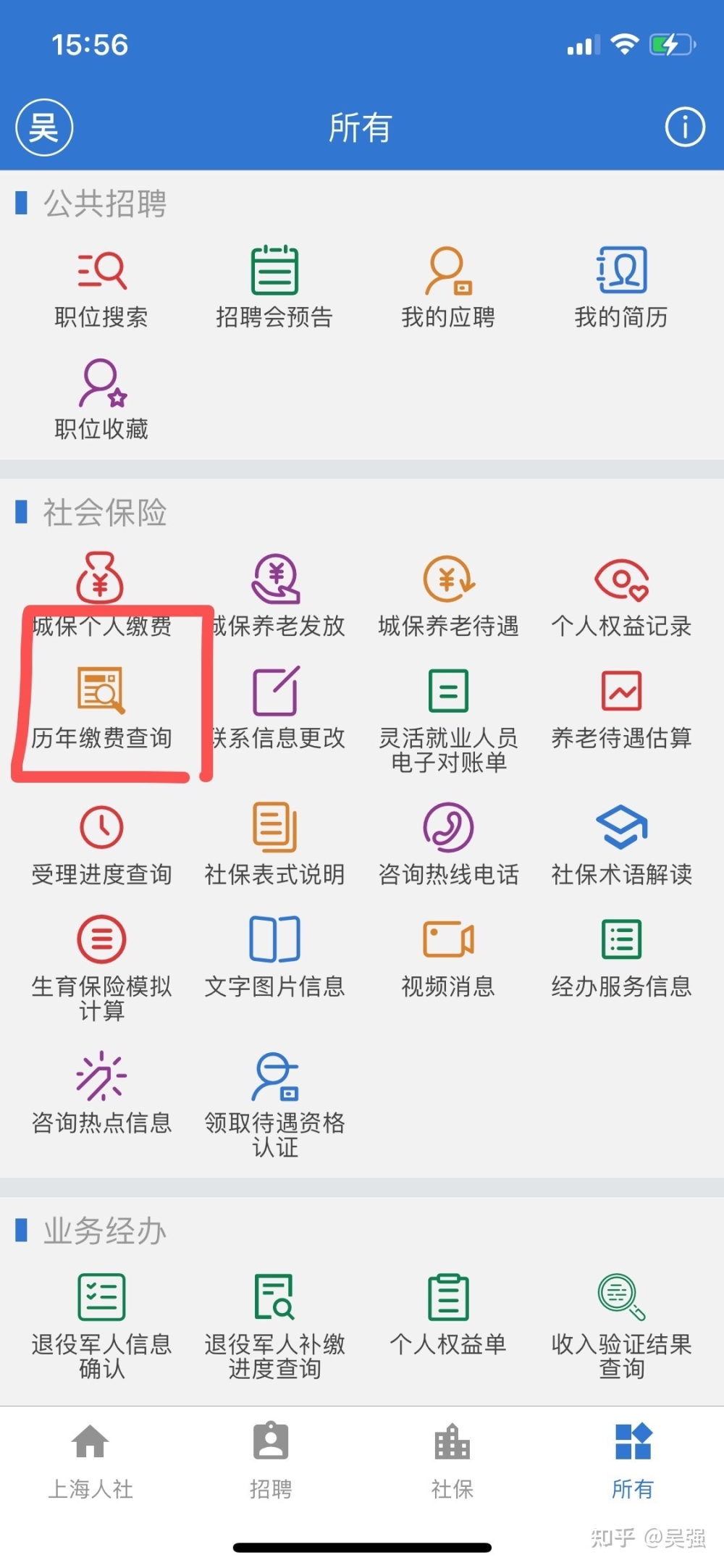Select the 所有 bottom tab
The image size is (724, 1568).
click(x=633, y=1461)
